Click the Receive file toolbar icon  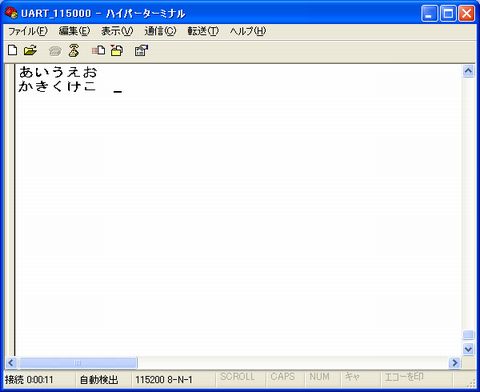pyautogui.click(x=117, y=50)
